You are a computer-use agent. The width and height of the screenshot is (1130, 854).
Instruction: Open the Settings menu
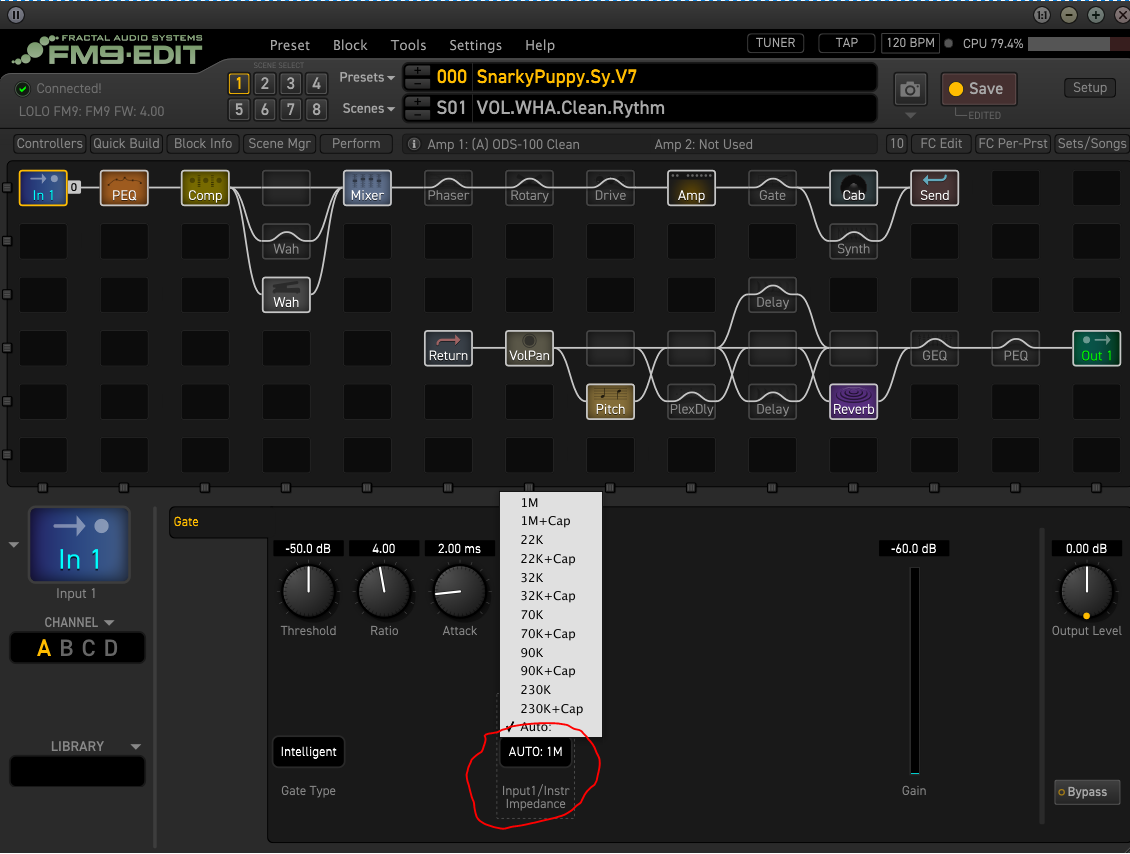click(476, 45)
